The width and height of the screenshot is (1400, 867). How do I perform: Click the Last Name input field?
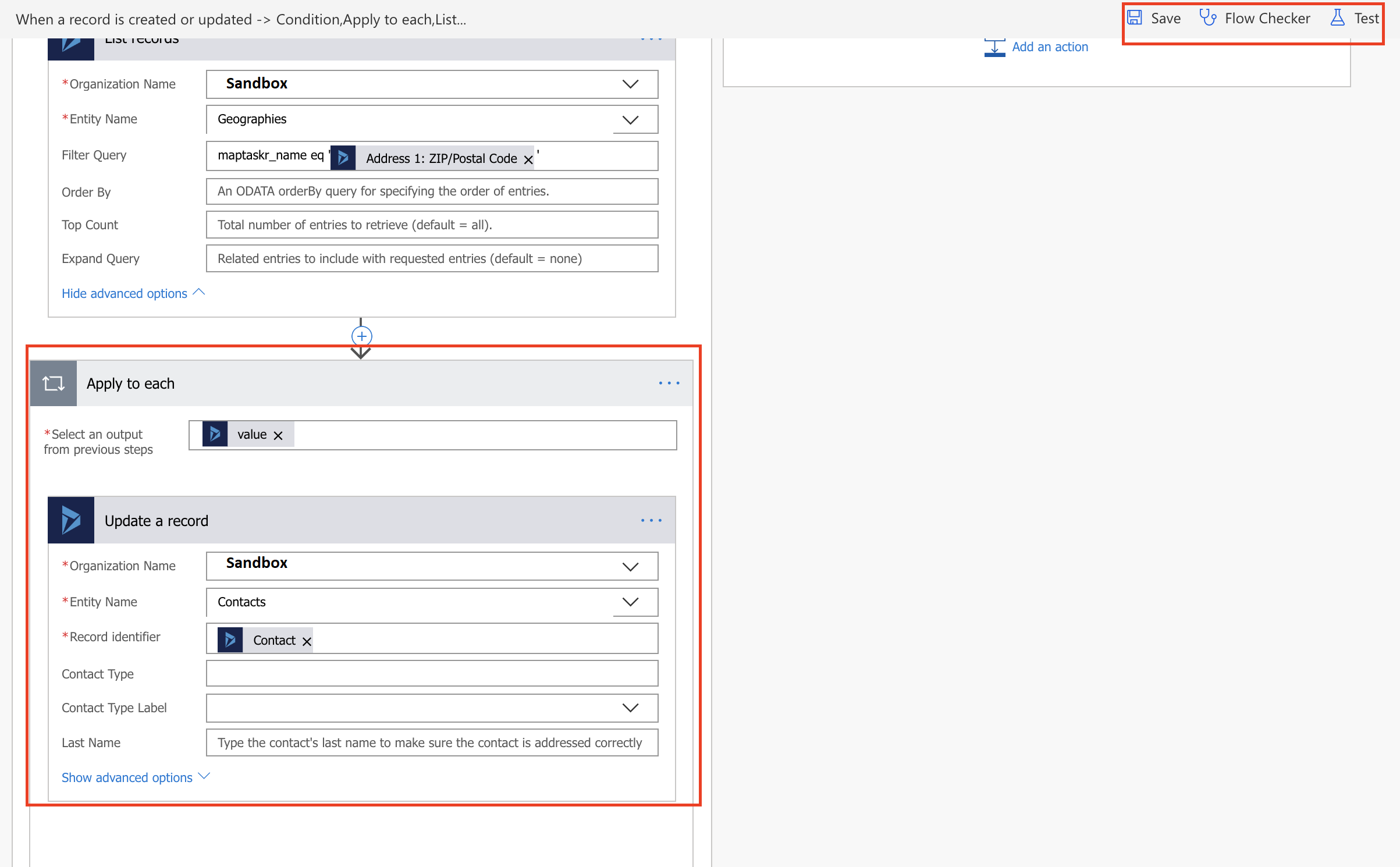pos(432,743)
